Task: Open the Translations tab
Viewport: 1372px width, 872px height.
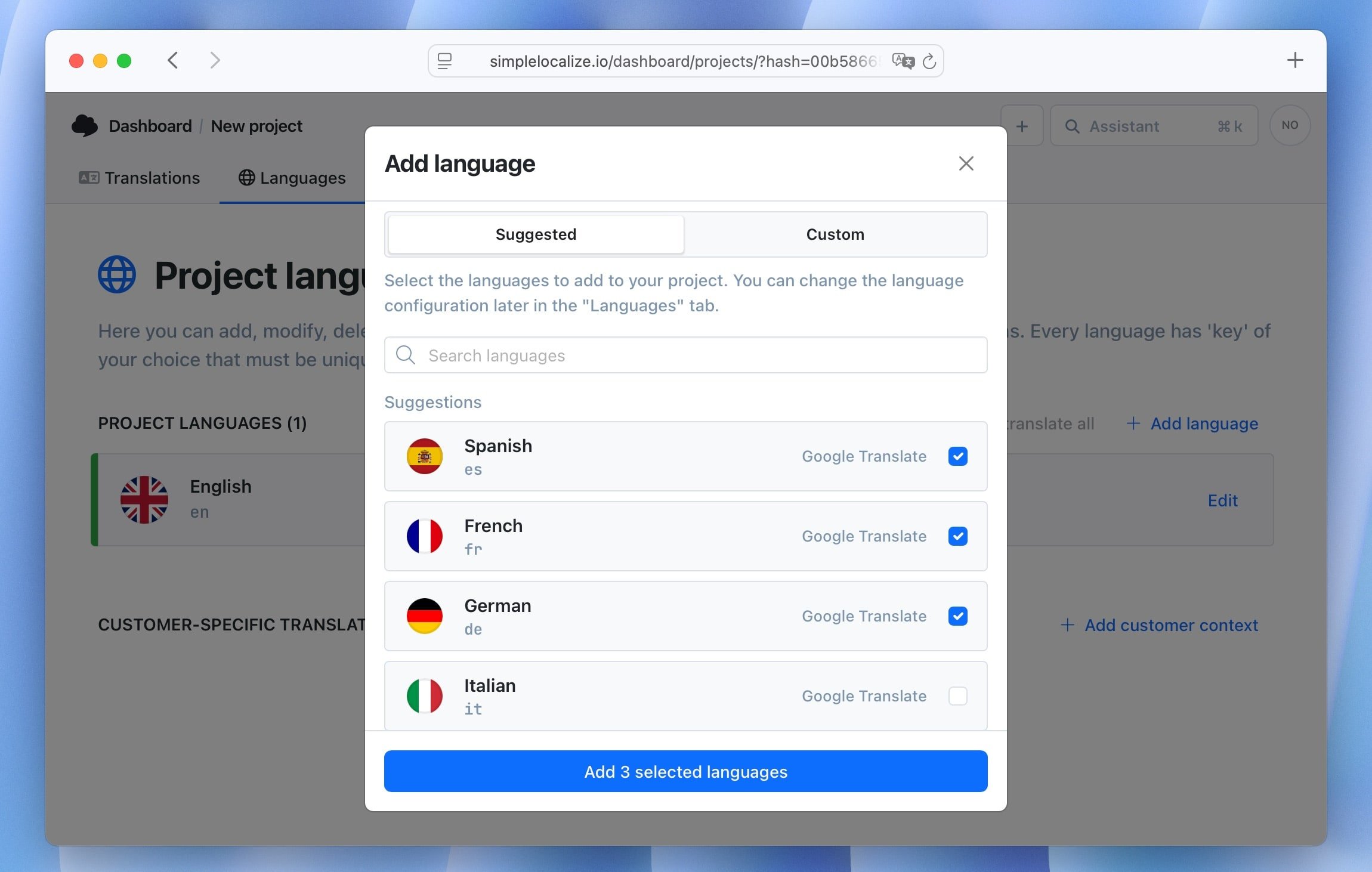Action: coord(139,178)
